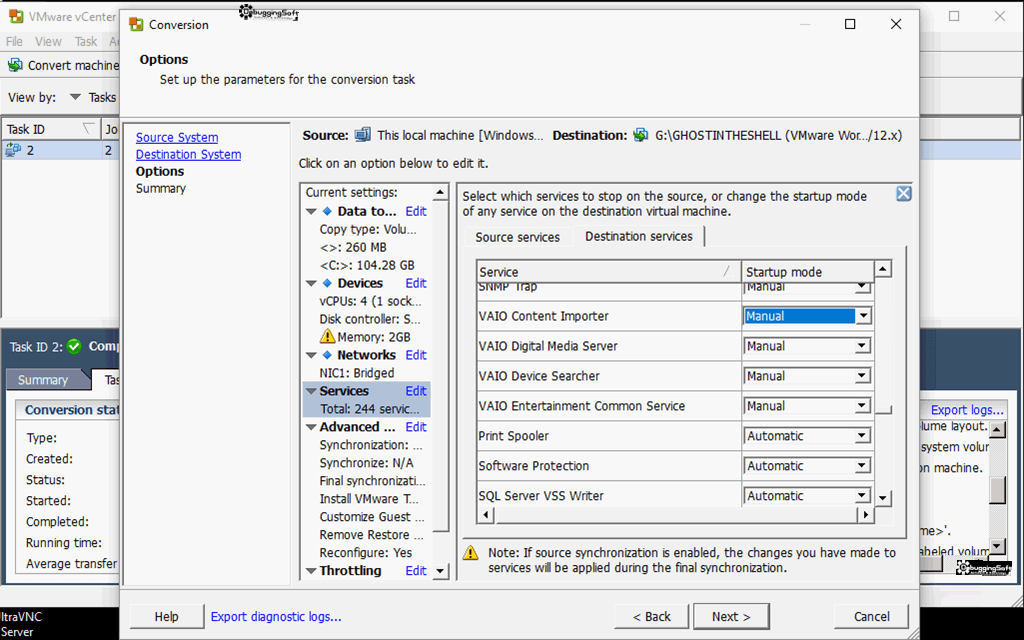Open startup mode for VAIO Entertainment Common Service
Image resolution: width=1024 pixels, height=640 pixels.
tap(863, 406)
